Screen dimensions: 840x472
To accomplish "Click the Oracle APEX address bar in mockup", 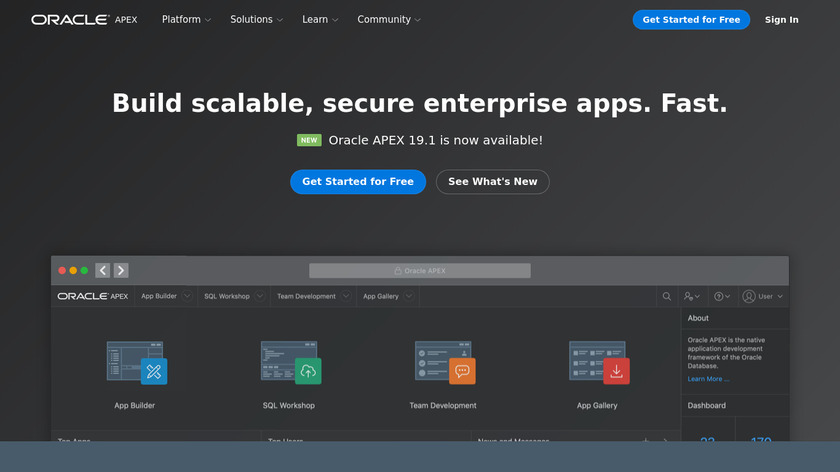I will [420, 271].
